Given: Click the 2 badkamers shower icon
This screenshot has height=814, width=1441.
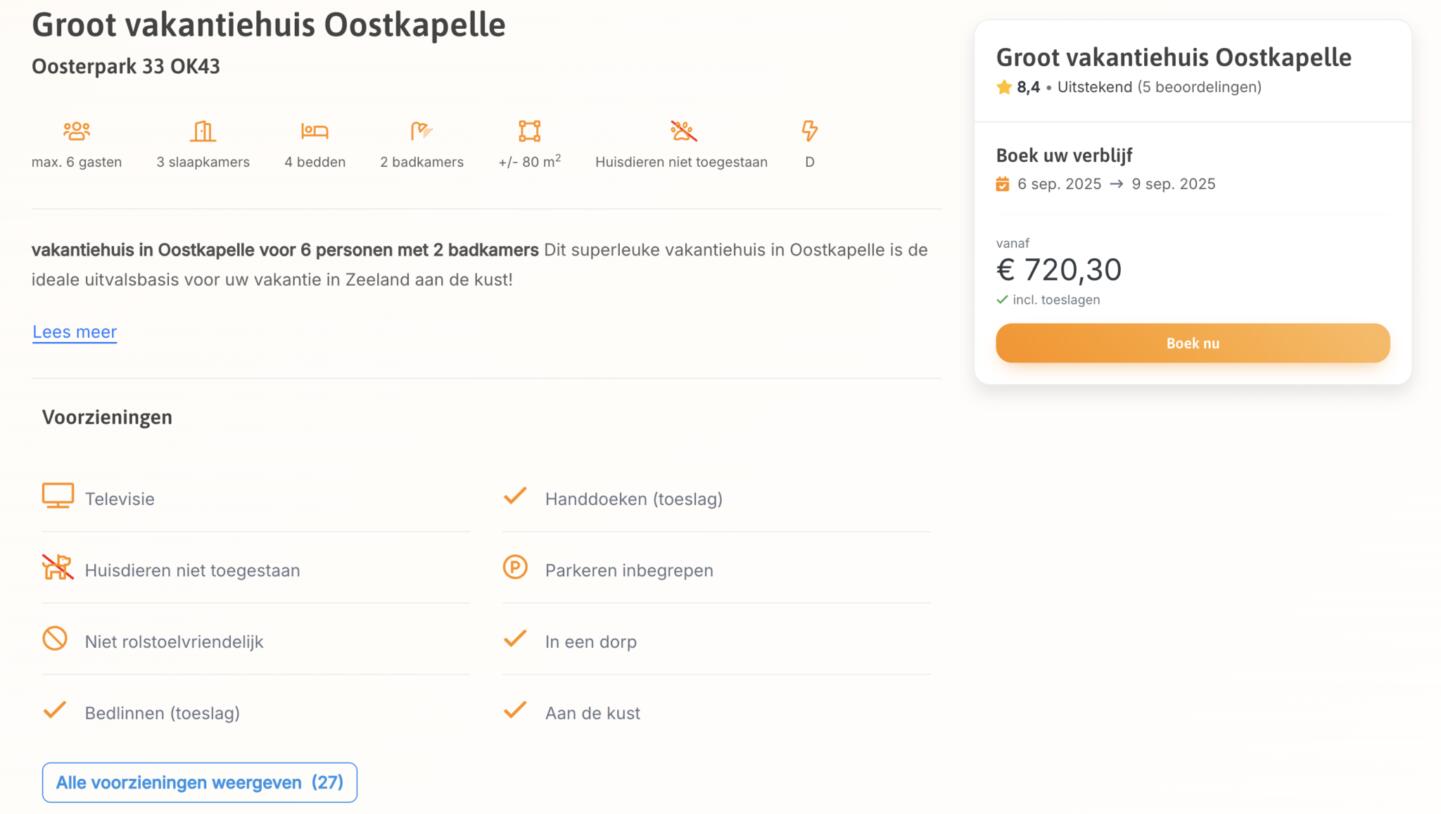Looking at the screenshot, I should [421, 131].
